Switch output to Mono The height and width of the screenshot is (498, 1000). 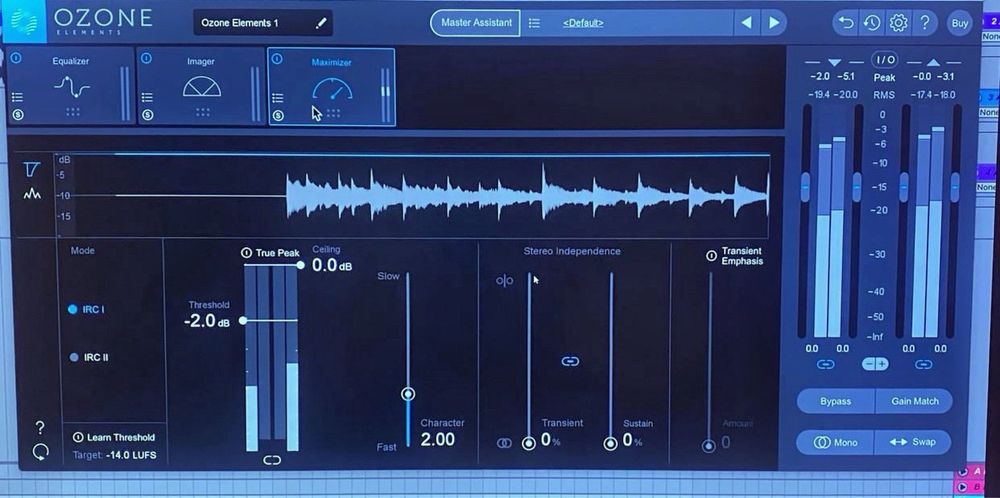(835, 443)
